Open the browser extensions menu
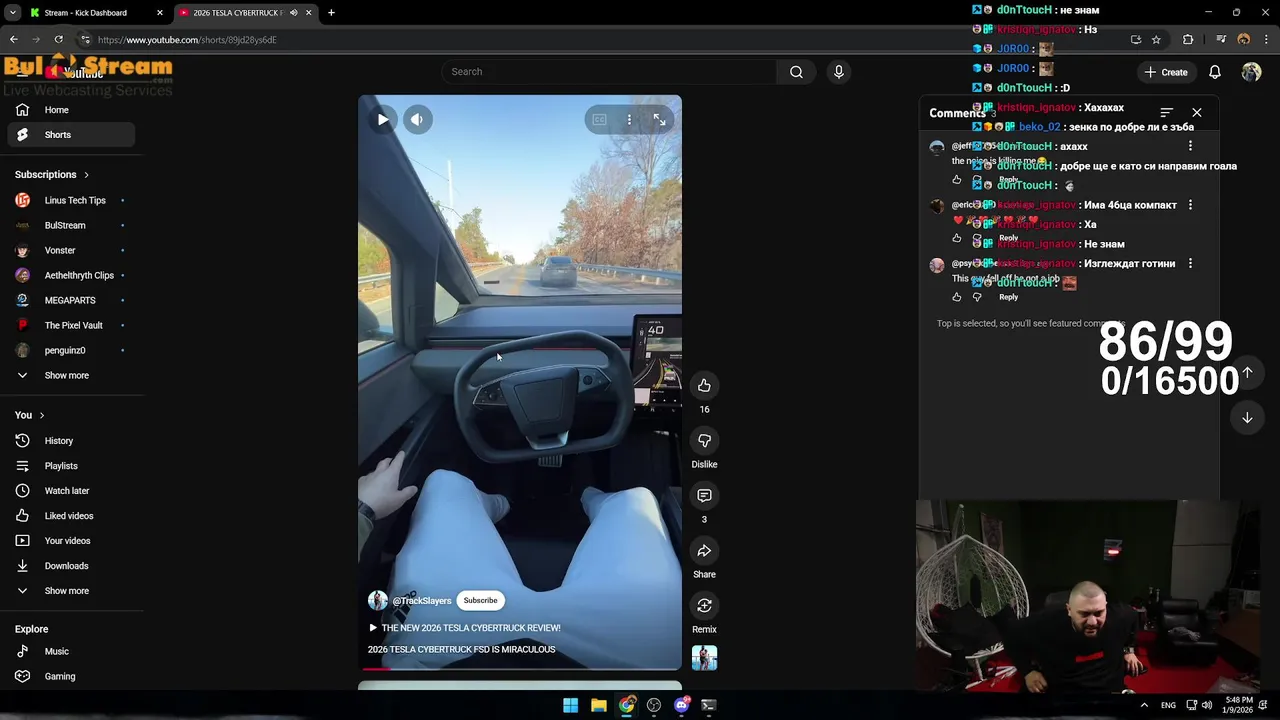This screenshot has width=1280, height=720. (x=1188, y=40)
